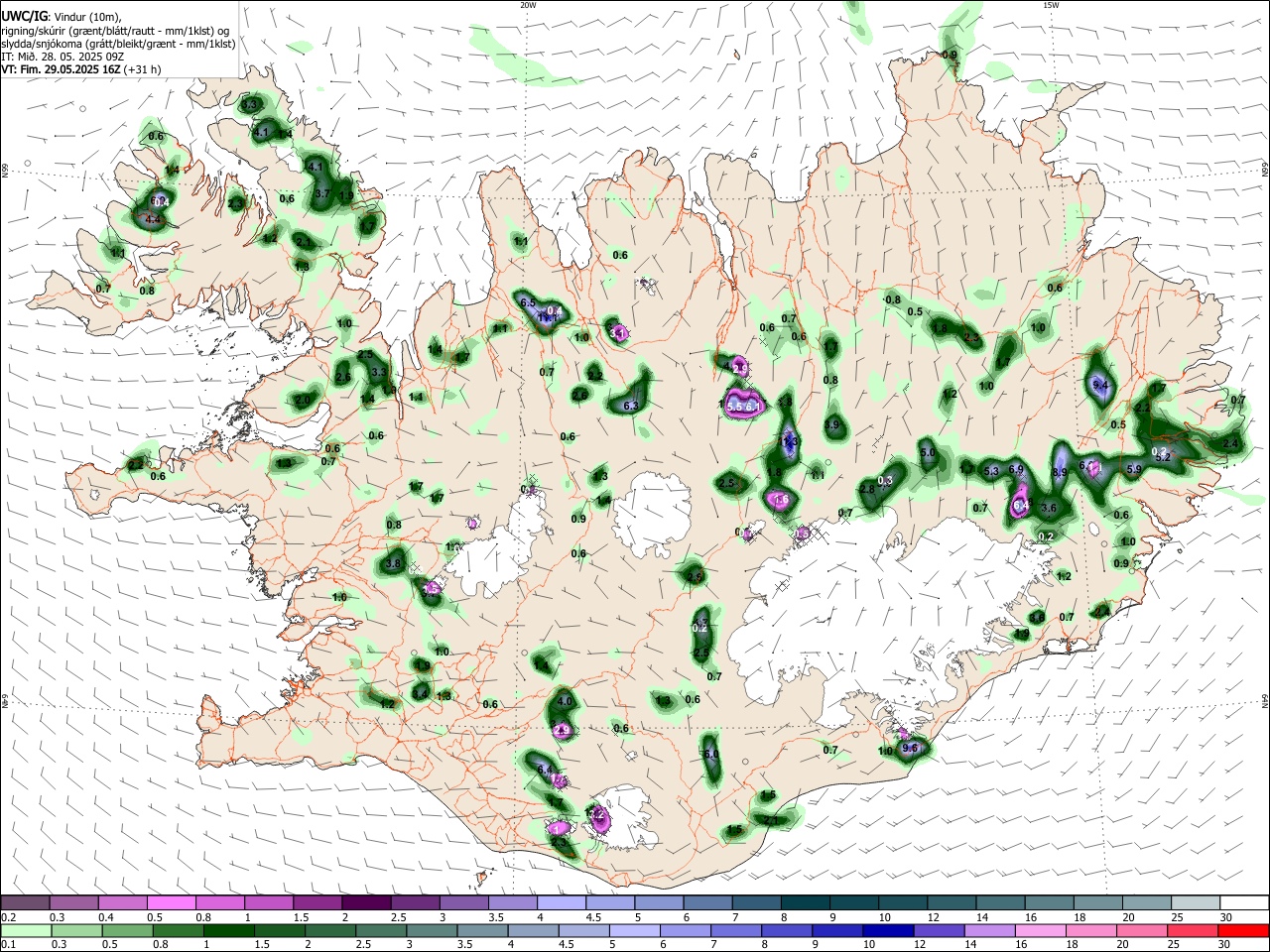Screen dimensions: 1270x952
Task: Click the 2.8 precipitation value on the map
Action: (866, 489)
